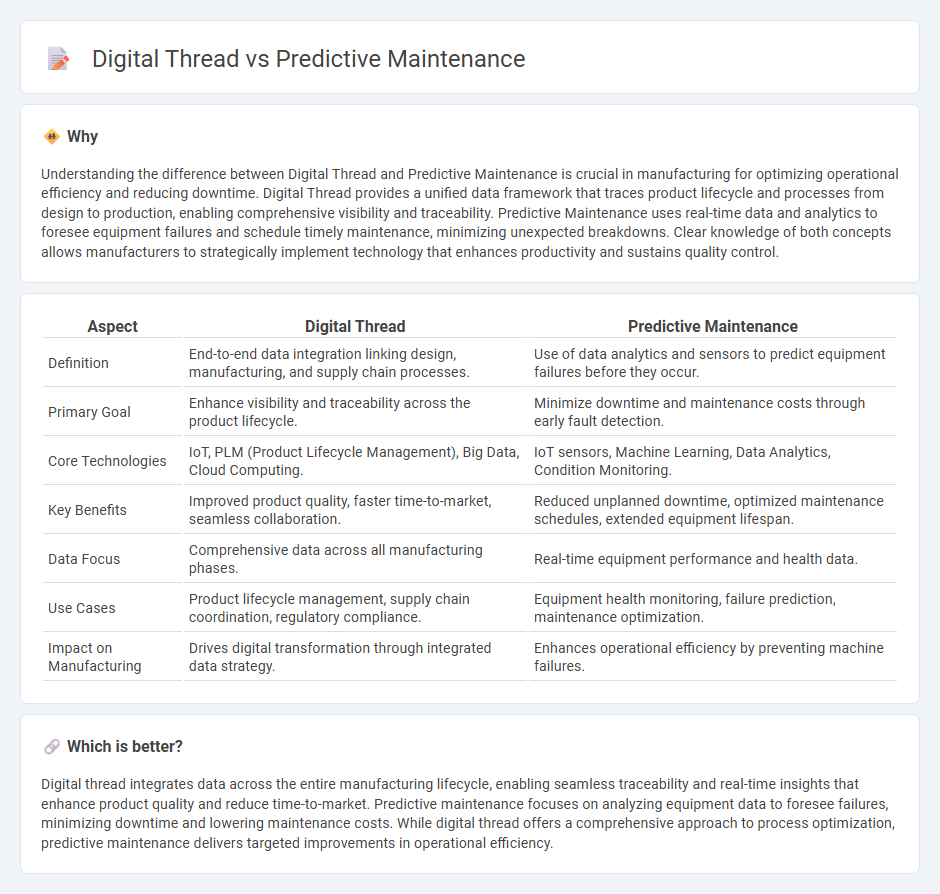
Task: Select the Data Focus row label
Action: [x=84, y=559]
